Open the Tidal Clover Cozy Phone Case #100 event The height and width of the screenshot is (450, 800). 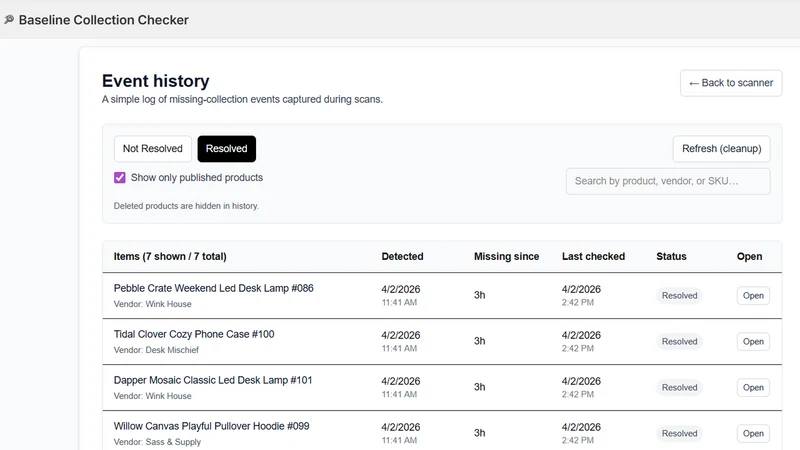(753, 341)
